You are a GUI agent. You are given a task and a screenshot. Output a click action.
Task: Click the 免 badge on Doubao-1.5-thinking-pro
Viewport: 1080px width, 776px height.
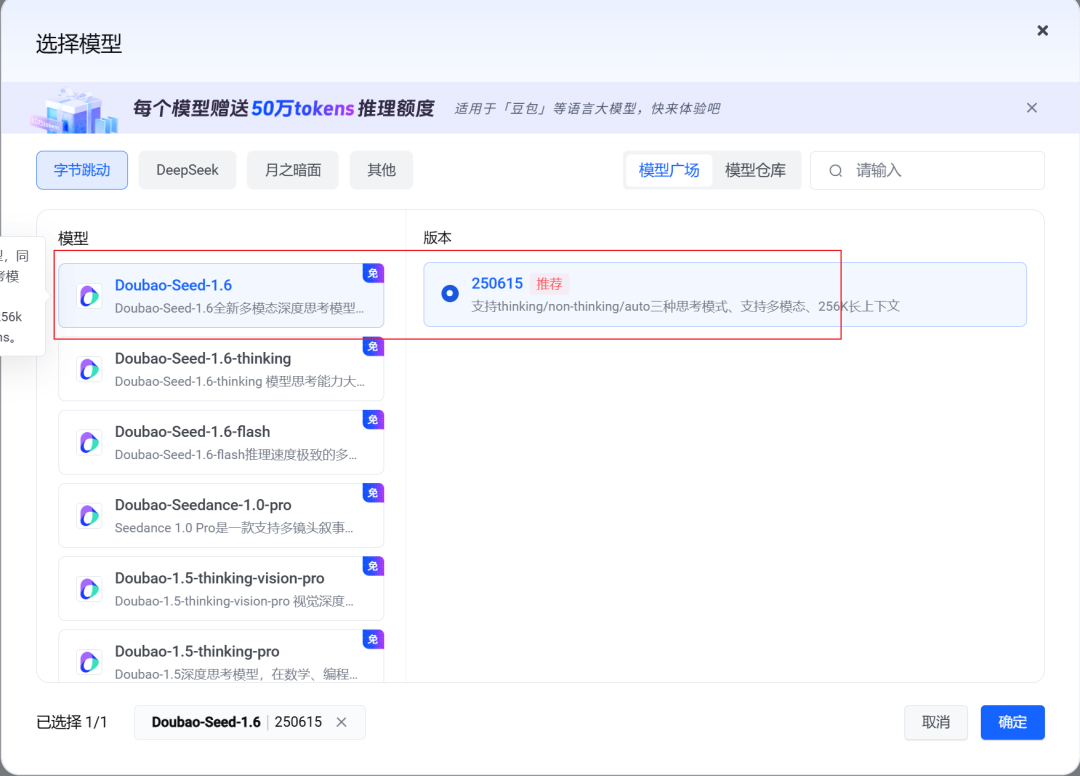(373, 640)
